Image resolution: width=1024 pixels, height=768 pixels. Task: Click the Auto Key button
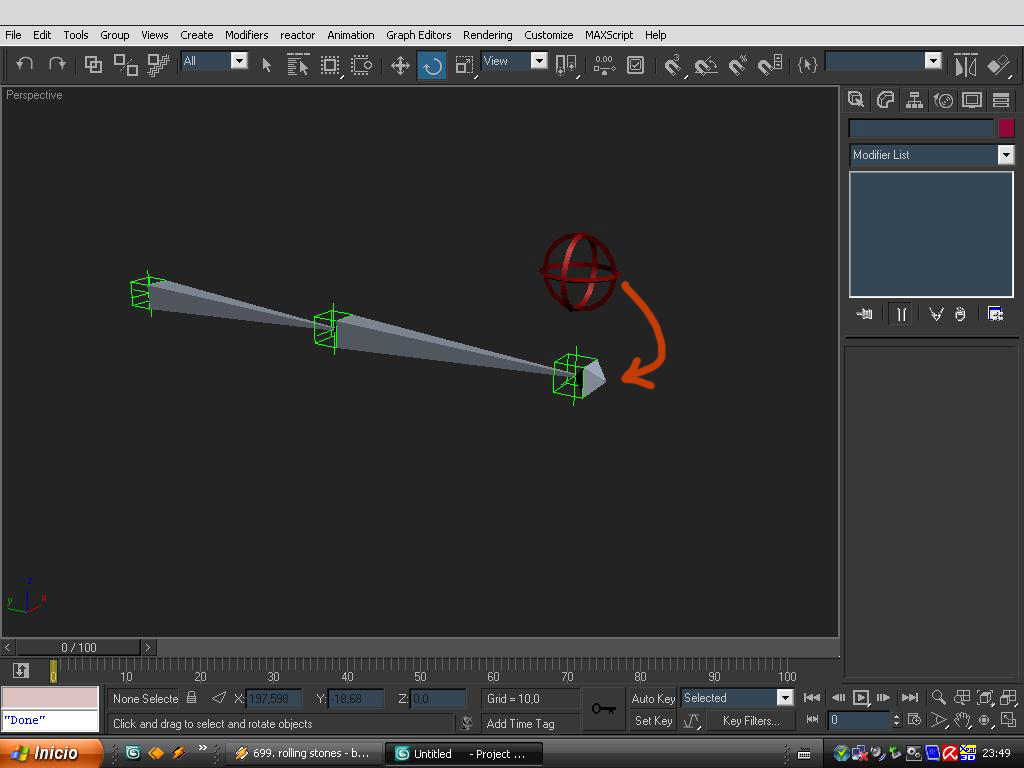653,698
